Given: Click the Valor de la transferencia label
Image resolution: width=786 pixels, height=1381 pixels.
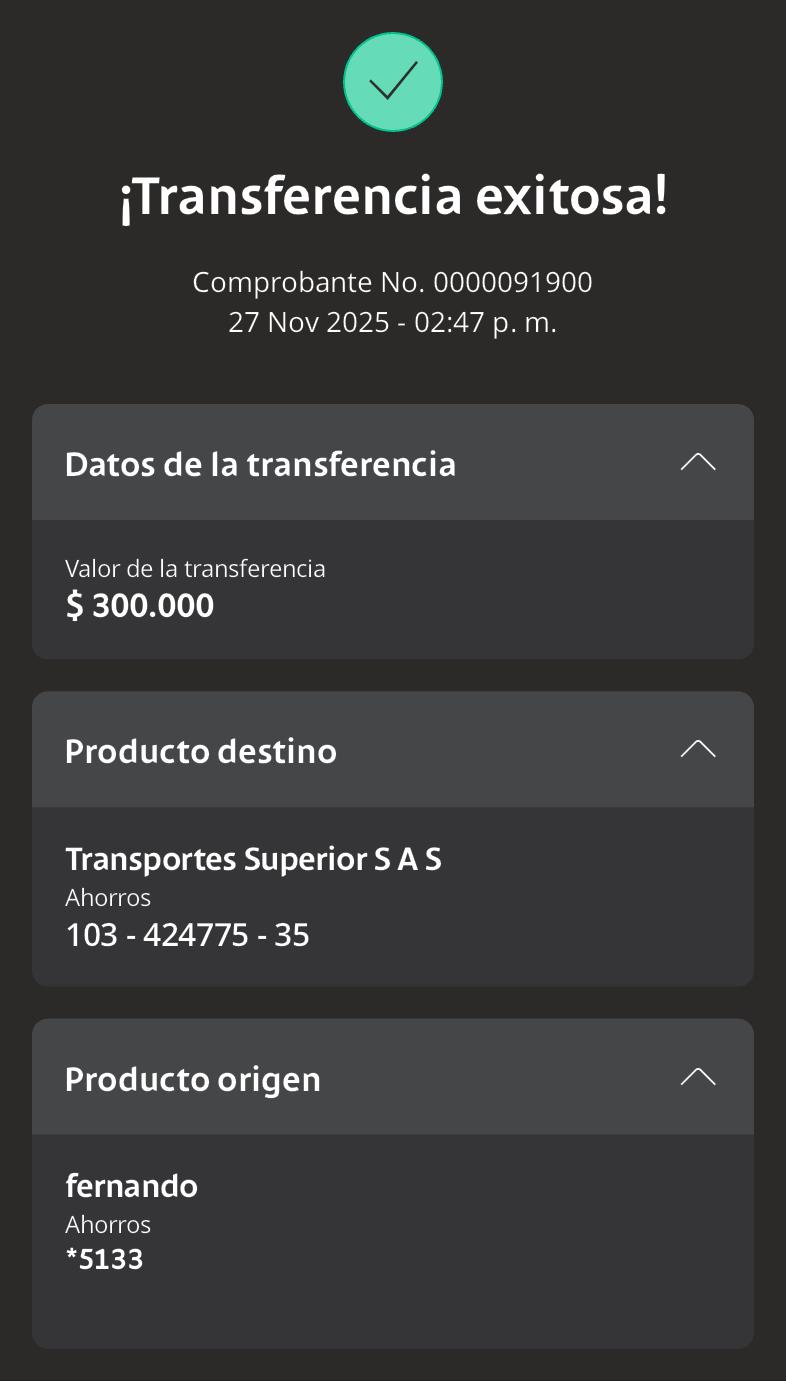Looking at the screenshot, I should click(195, 569).
